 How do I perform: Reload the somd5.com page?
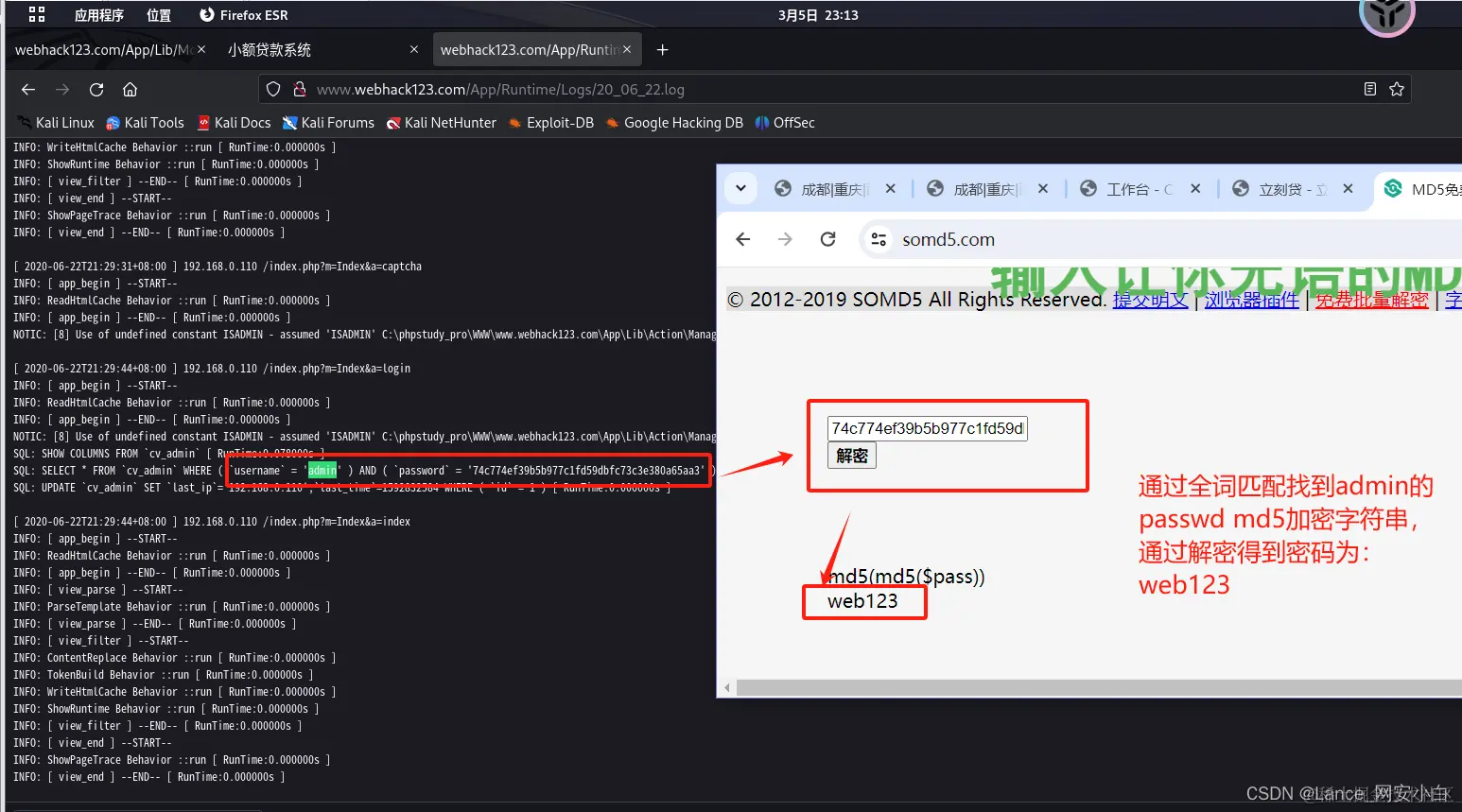pos(827,239)
